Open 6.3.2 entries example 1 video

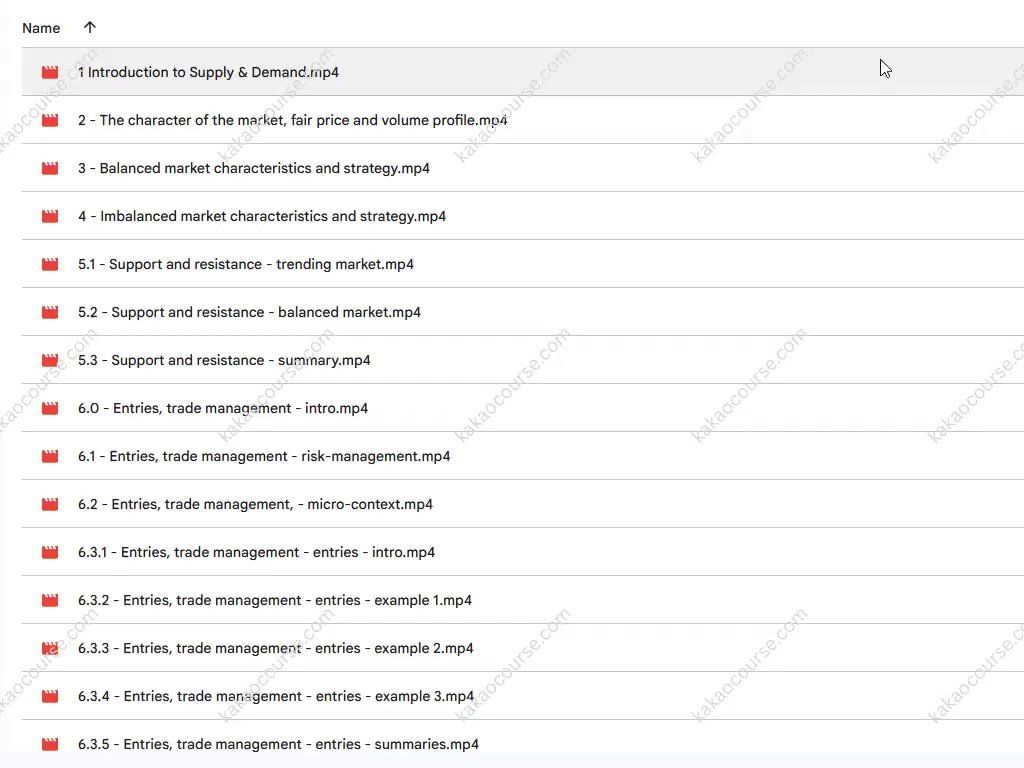[274, 600]
